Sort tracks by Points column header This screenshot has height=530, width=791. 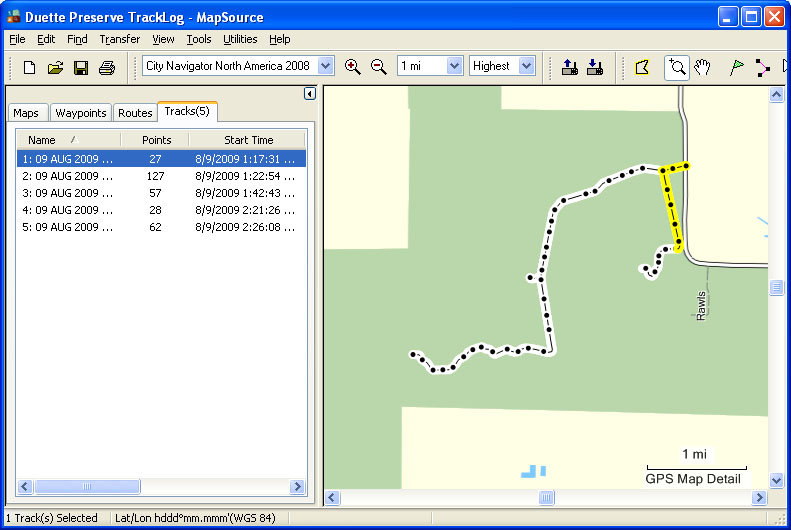click(155, 140)
